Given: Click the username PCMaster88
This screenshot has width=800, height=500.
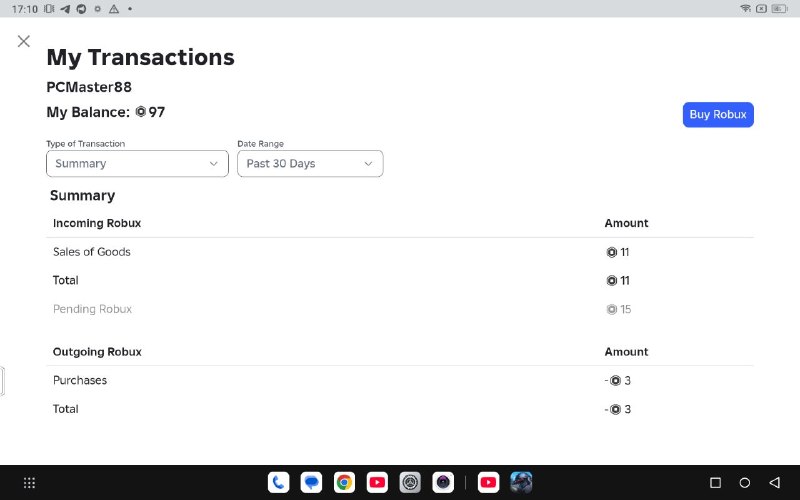Looking at the screenshot, I should pos(89,87).
